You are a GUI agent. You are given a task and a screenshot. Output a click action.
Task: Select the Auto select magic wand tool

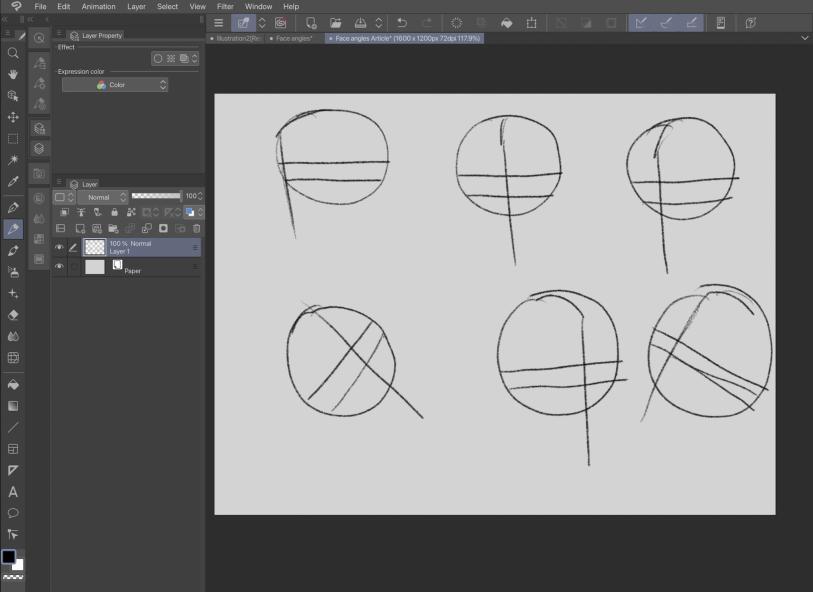[x=13, y=160]
